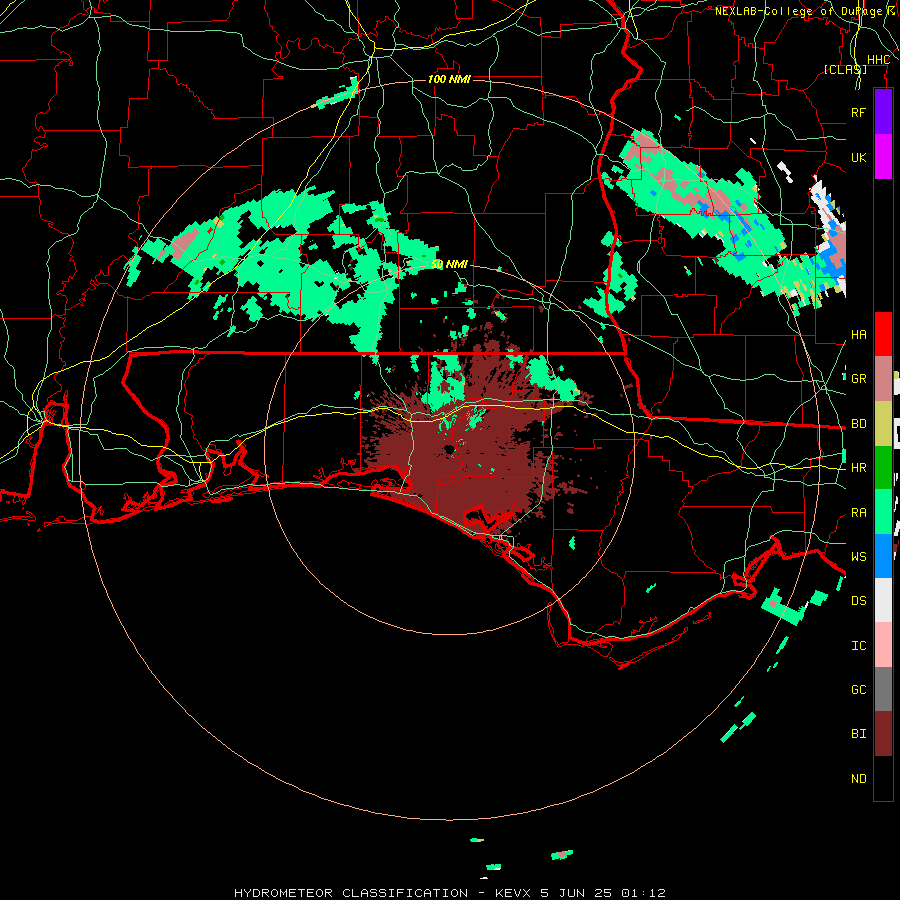The image size is (900, 900).
Task: Click the light pink IC color swatch
Action: pyautogui.click(x=883, y=645)
